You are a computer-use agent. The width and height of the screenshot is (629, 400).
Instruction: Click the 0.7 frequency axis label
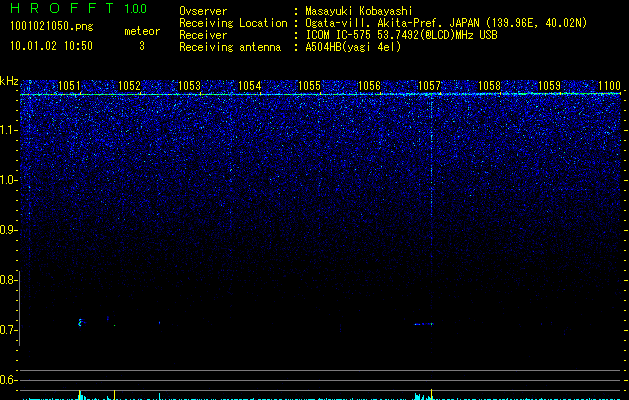pos(8,330)
